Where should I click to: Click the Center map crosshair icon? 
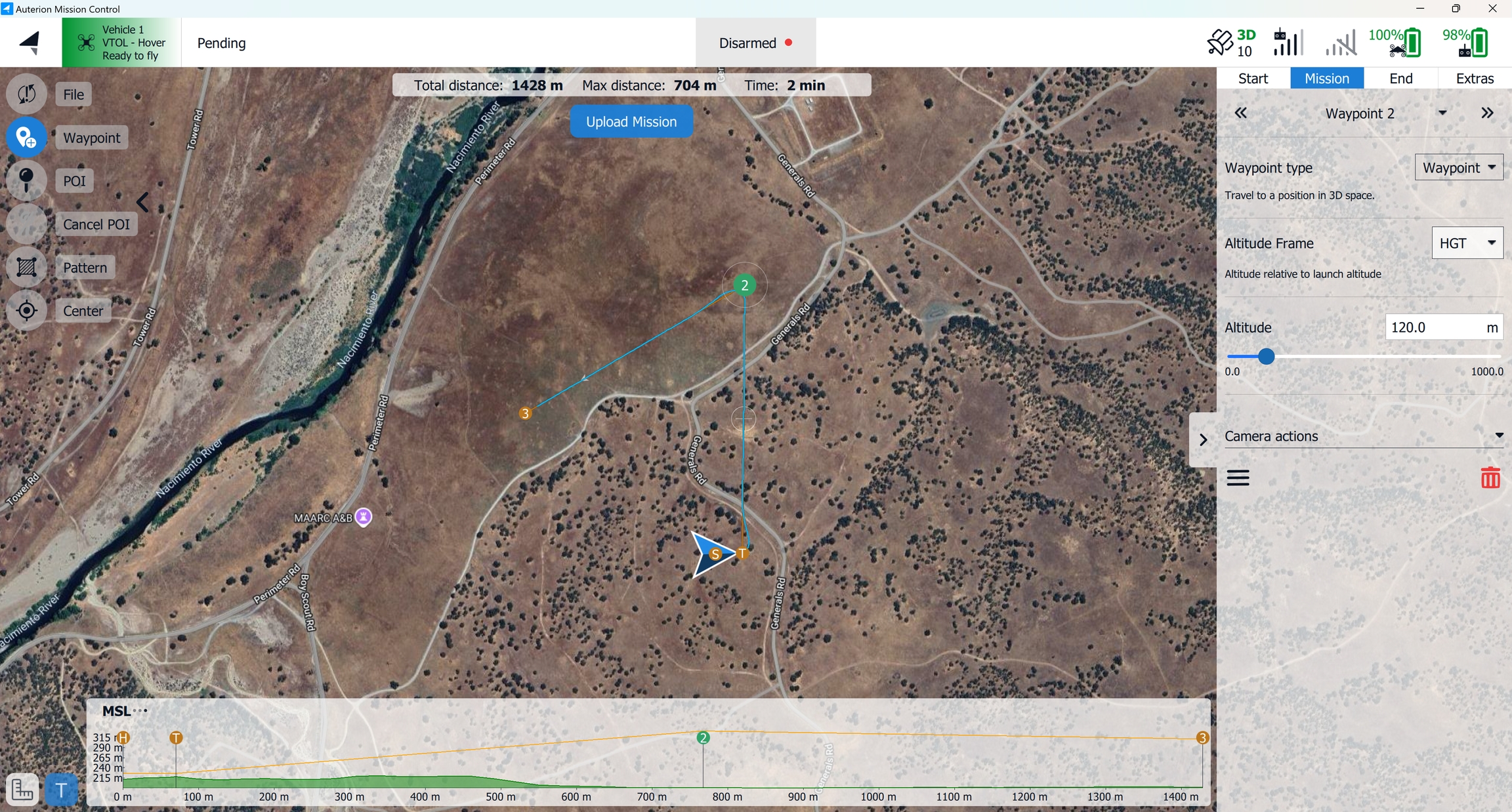(26, 310)
